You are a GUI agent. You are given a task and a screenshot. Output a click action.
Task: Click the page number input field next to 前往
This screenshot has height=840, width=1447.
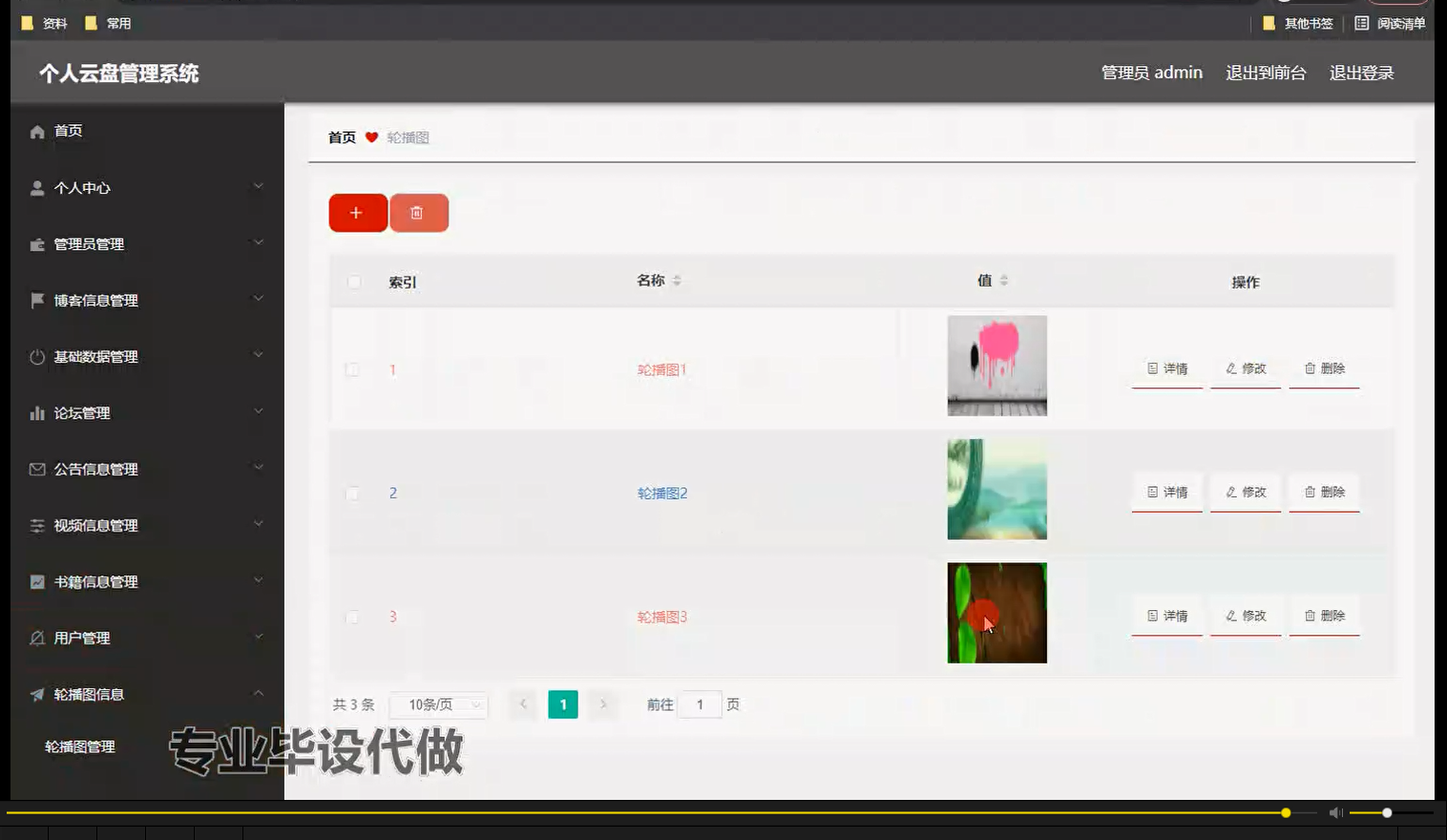tap(702, 704)
